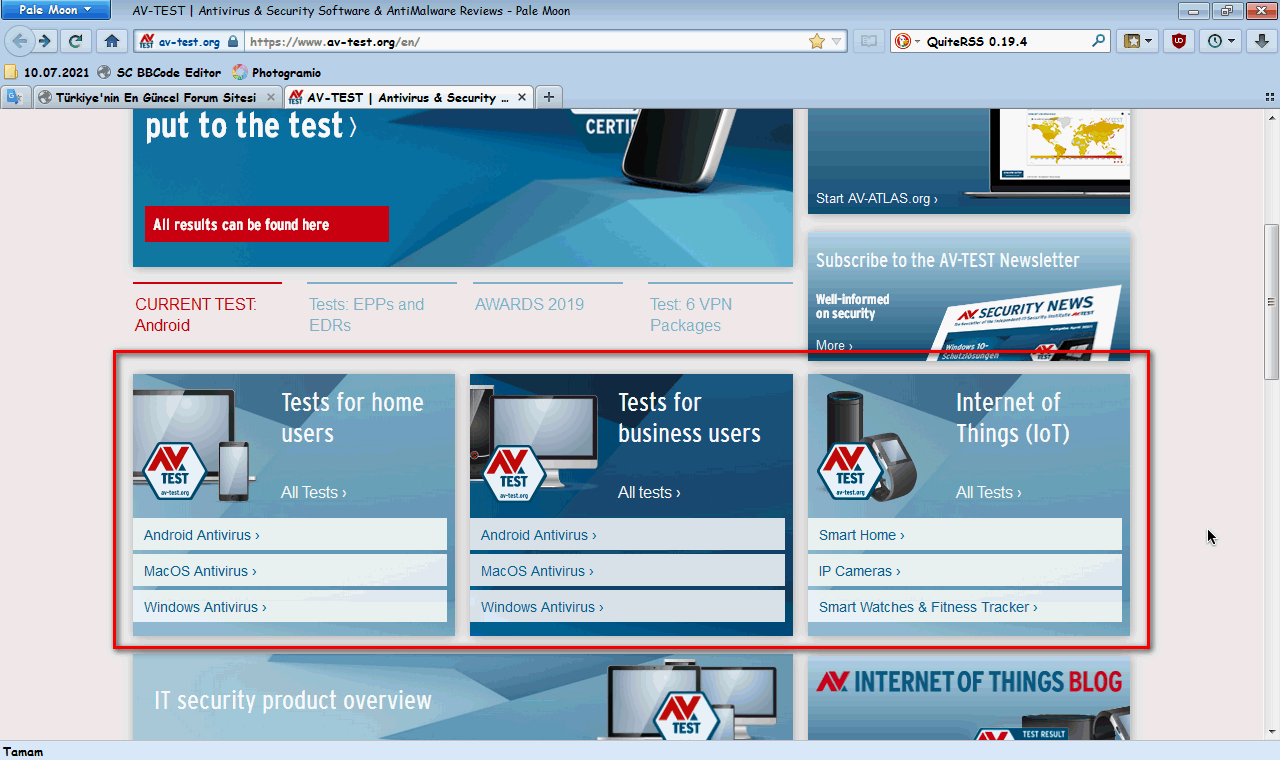Open the Smart Home link
1280x760 pixels.
point(965,535)
